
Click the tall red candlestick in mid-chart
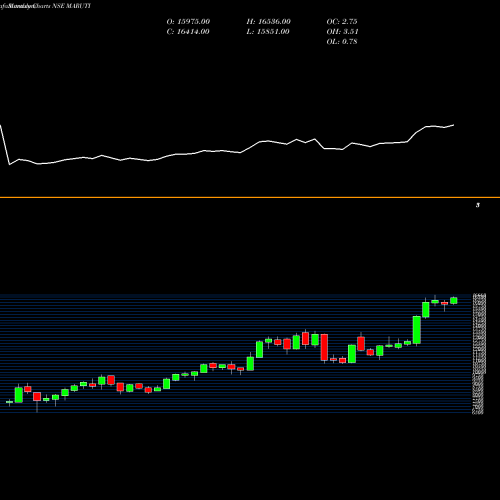coord(324,348)
